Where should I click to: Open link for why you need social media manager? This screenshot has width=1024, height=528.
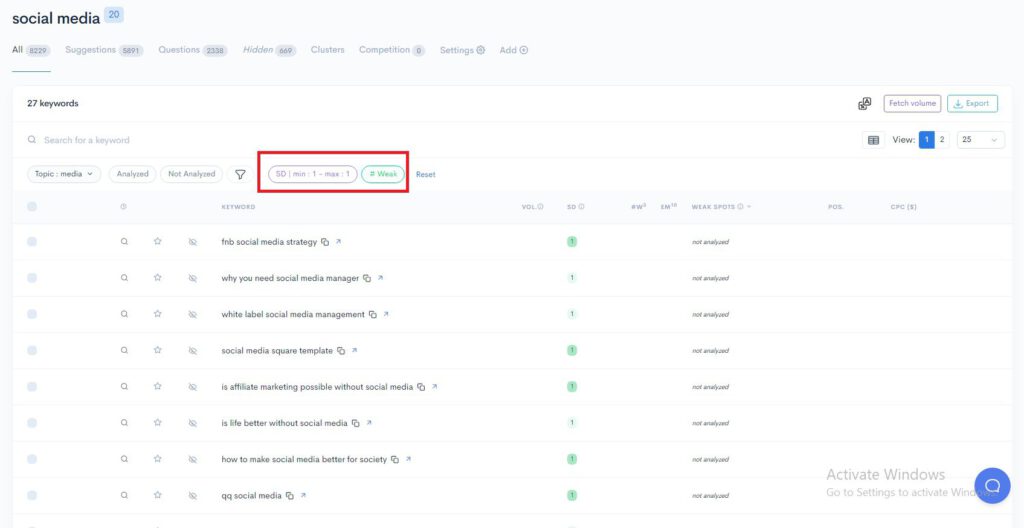[x=380, y=278]
